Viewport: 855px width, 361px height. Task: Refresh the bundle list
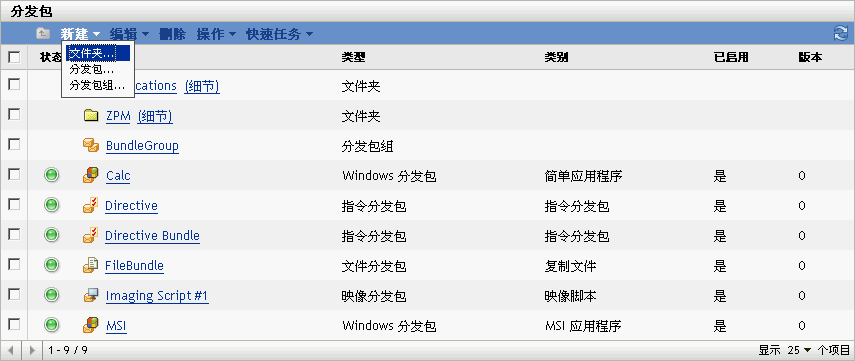coord(840,33)
